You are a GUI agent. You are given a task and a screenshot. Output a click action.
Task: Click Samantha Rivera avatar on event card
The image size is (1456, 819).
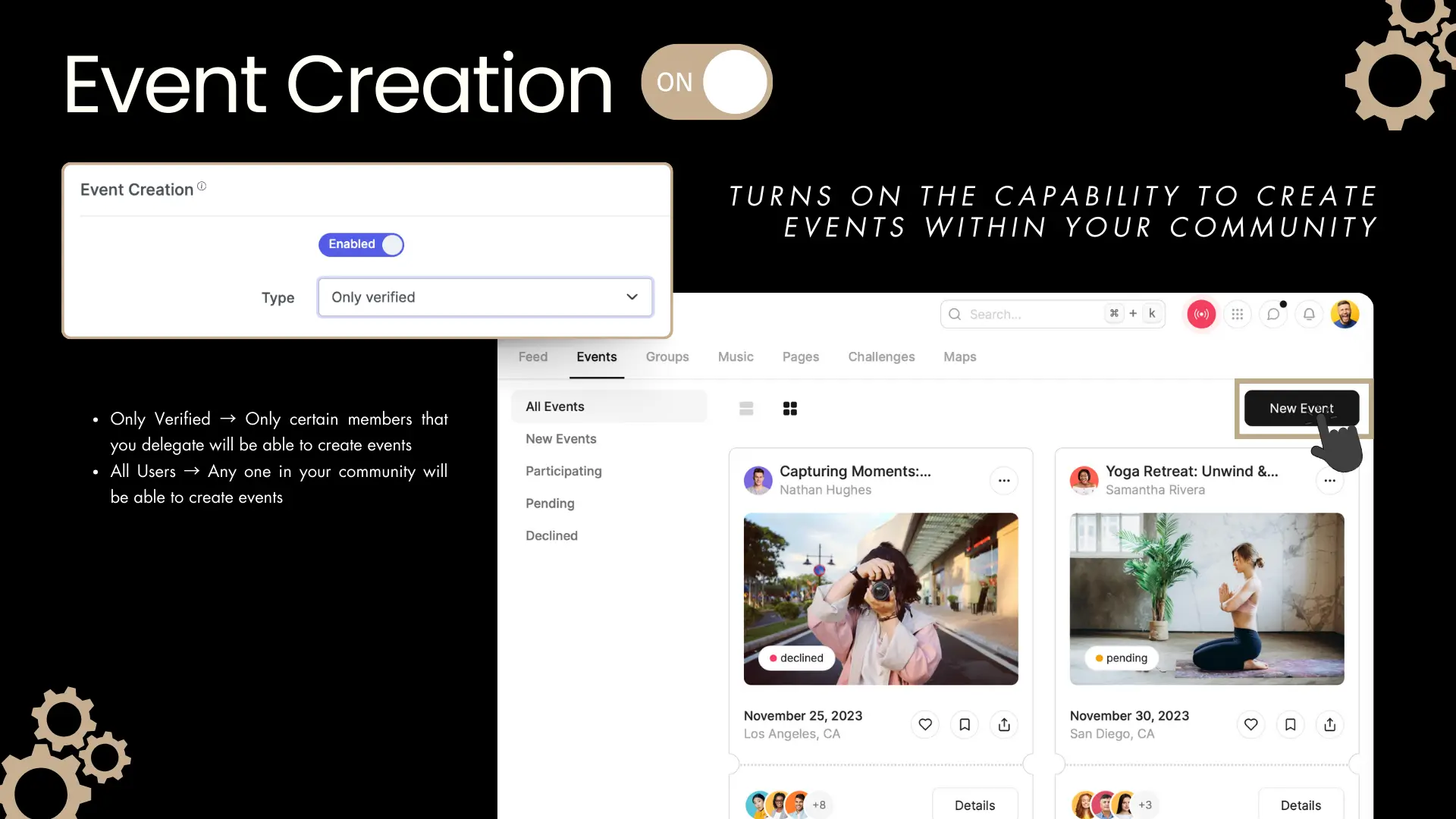point(1084,480)
